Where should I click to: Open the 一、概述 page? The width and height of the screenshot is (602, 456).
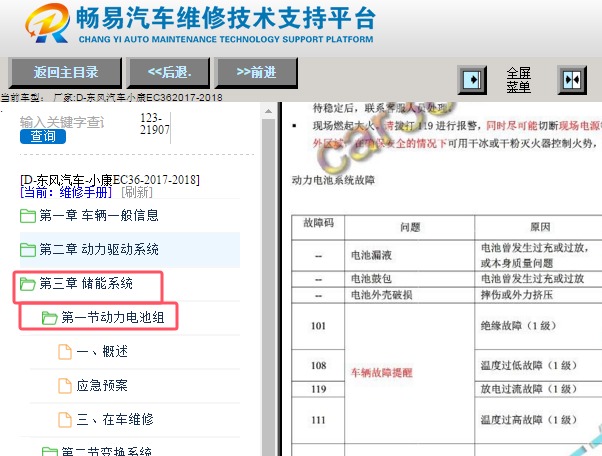102,351
